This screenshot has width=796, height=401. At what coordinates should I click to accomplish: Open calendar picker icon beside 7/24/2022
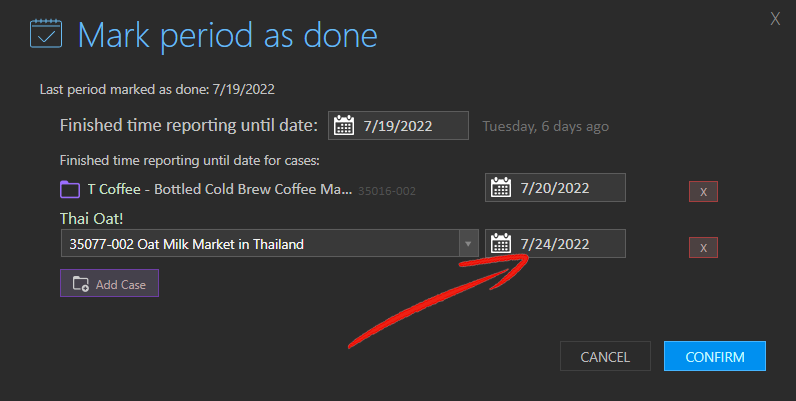point(501,243)
